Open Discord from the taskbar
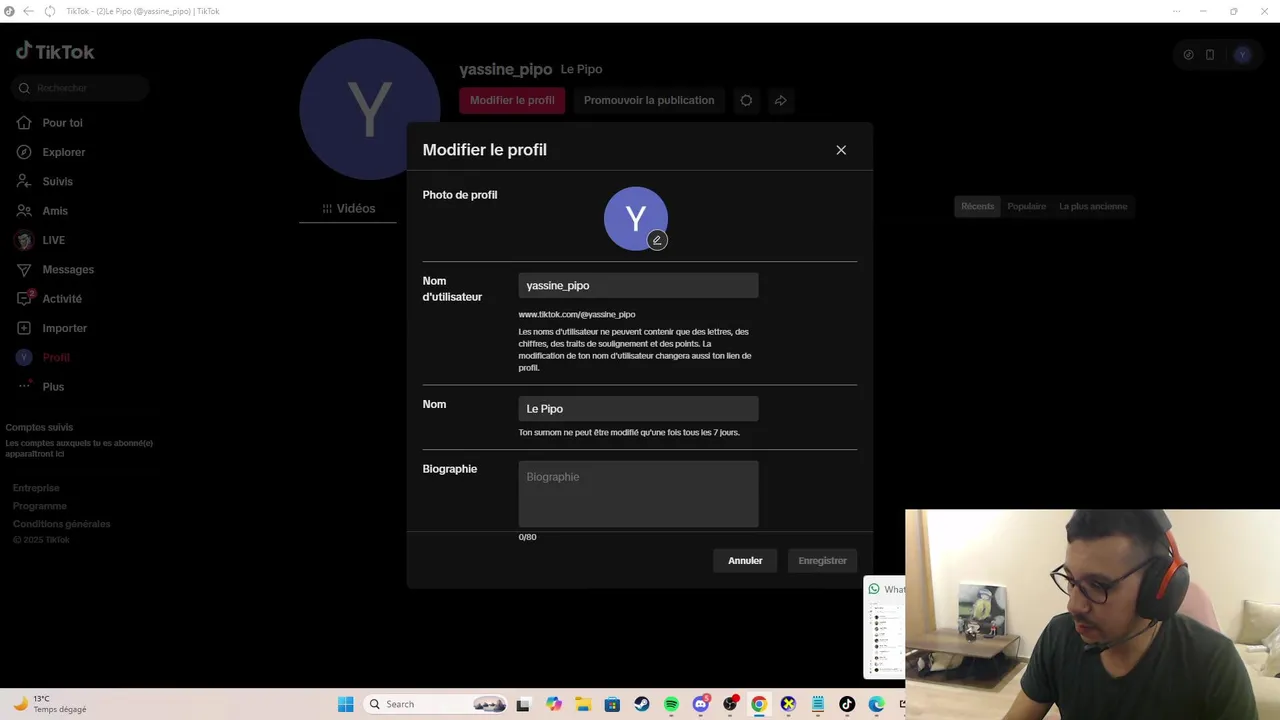1280x720 pixels. (701, 704)
